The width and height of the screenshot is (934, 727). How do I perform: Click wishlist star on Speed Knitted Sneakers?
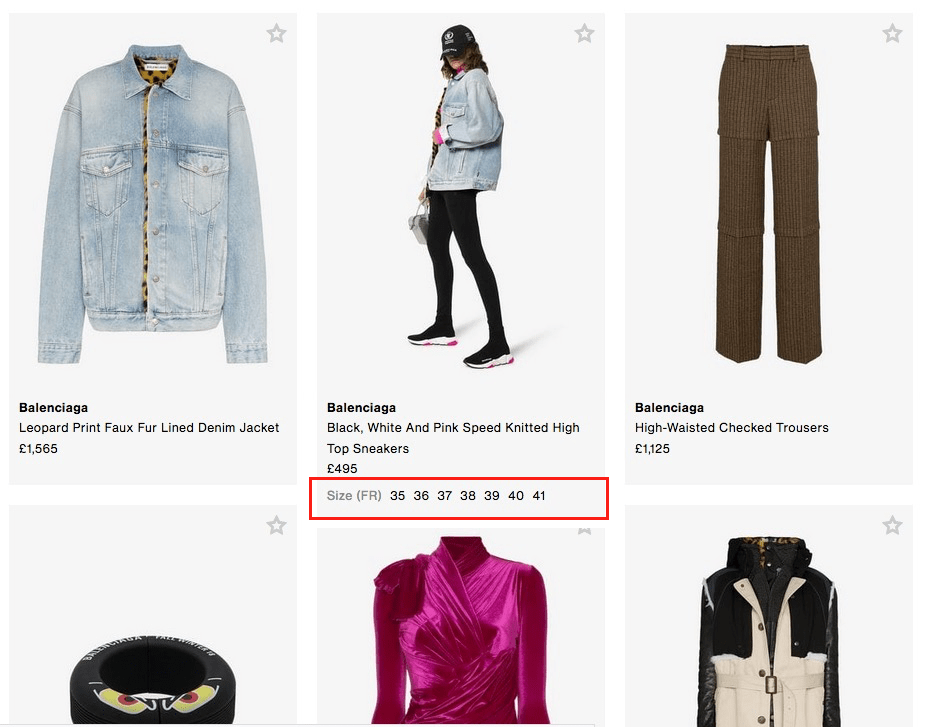pos(584,33)
